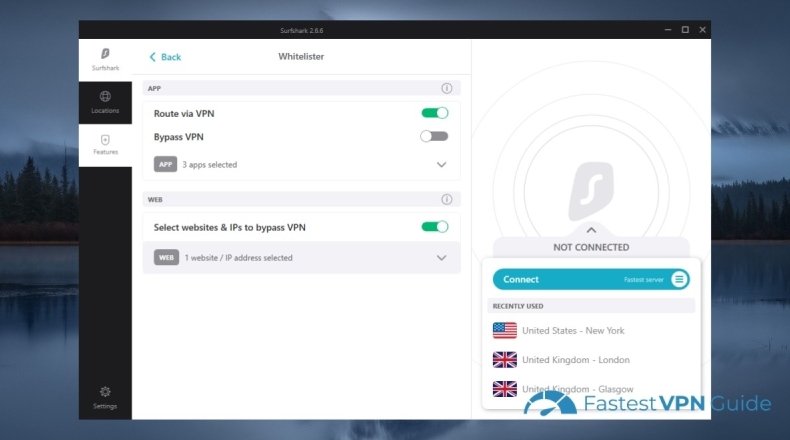This screenshot has height=440, width=790.
Task: Open Settings via the gear icon
Action: (x=105, y=396)
